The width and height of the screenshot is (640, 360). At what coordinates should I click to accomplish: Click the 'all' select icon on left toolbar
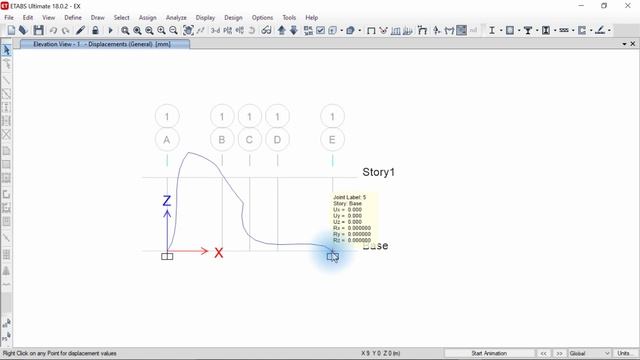pyautogui.click(x=6, y=323)
